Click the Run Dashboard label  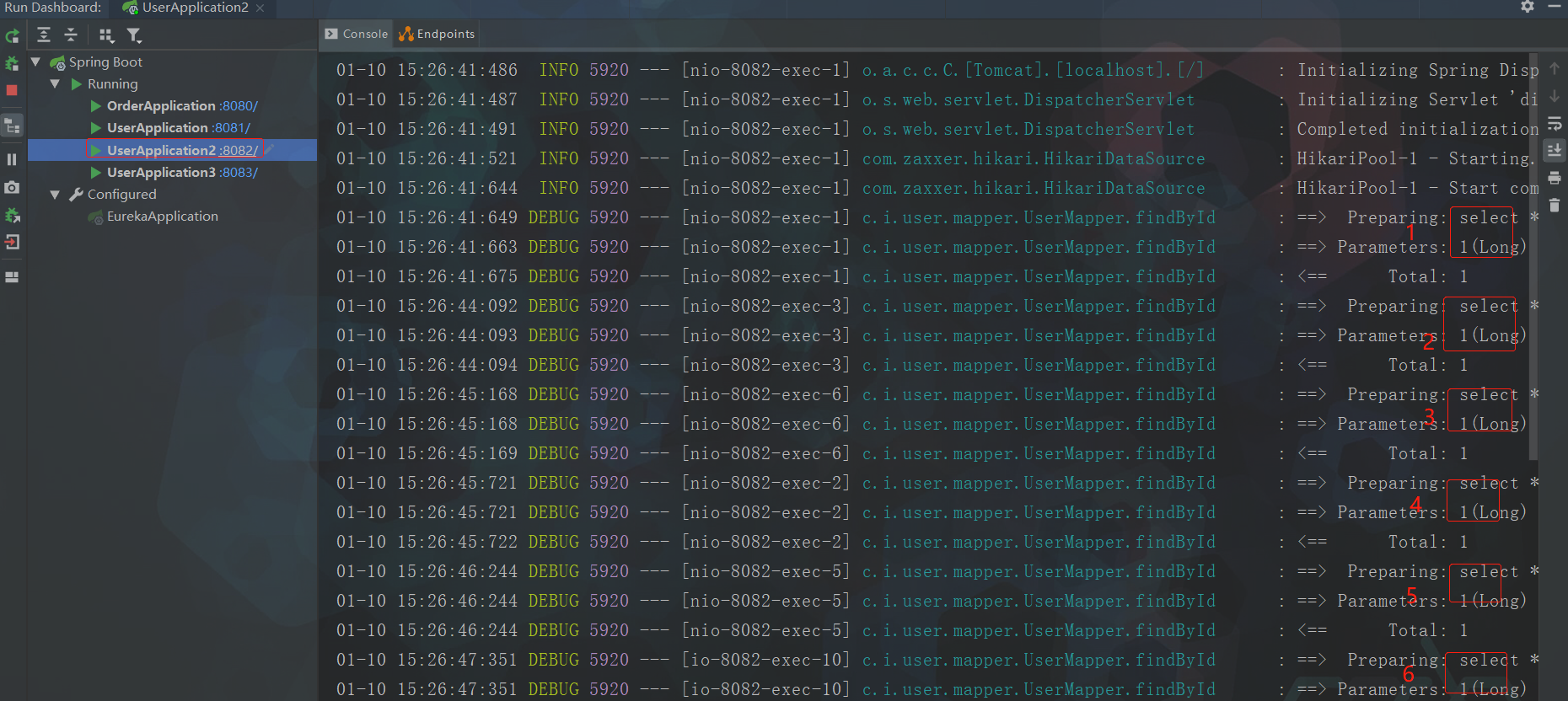coord(52,8)
